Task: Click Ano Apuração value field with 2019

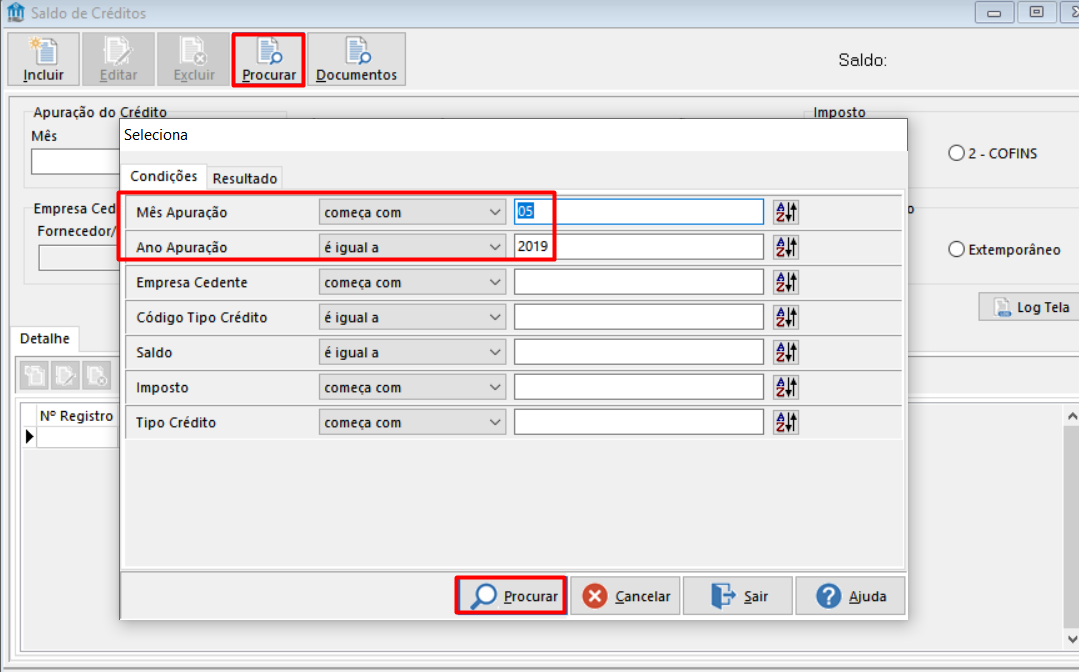Action: [639, 247]
